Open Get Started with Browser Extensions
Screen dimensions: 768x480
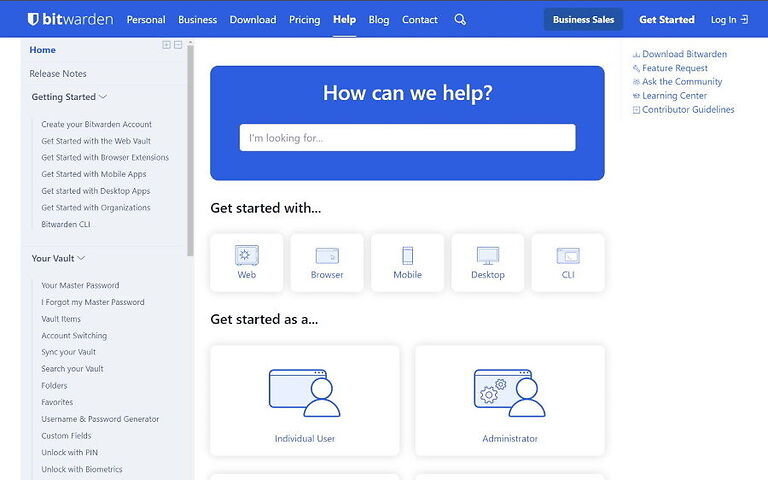coord(105,158)
